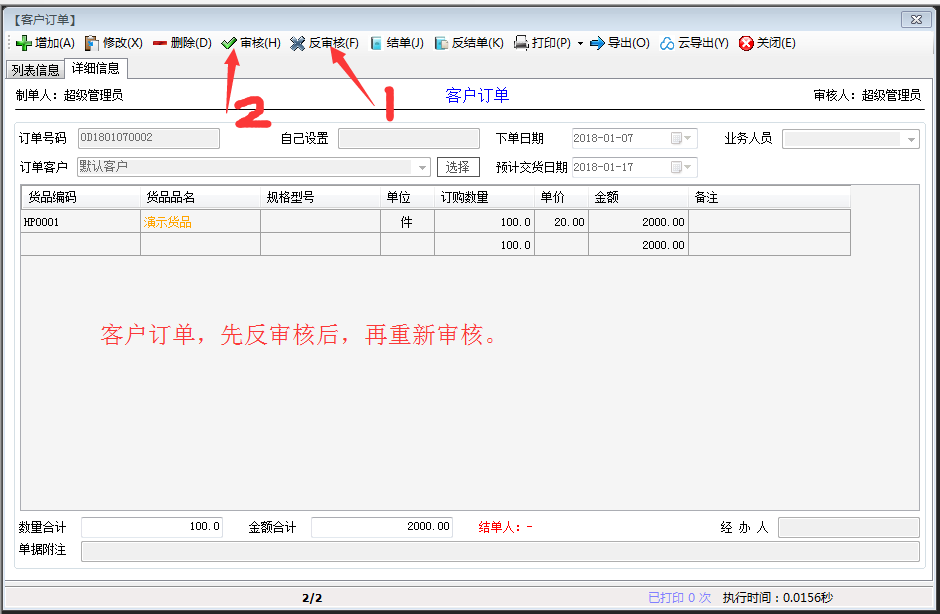
Task: Click the 云导出(Y) cloud export icon
Action: click(665, 43)
